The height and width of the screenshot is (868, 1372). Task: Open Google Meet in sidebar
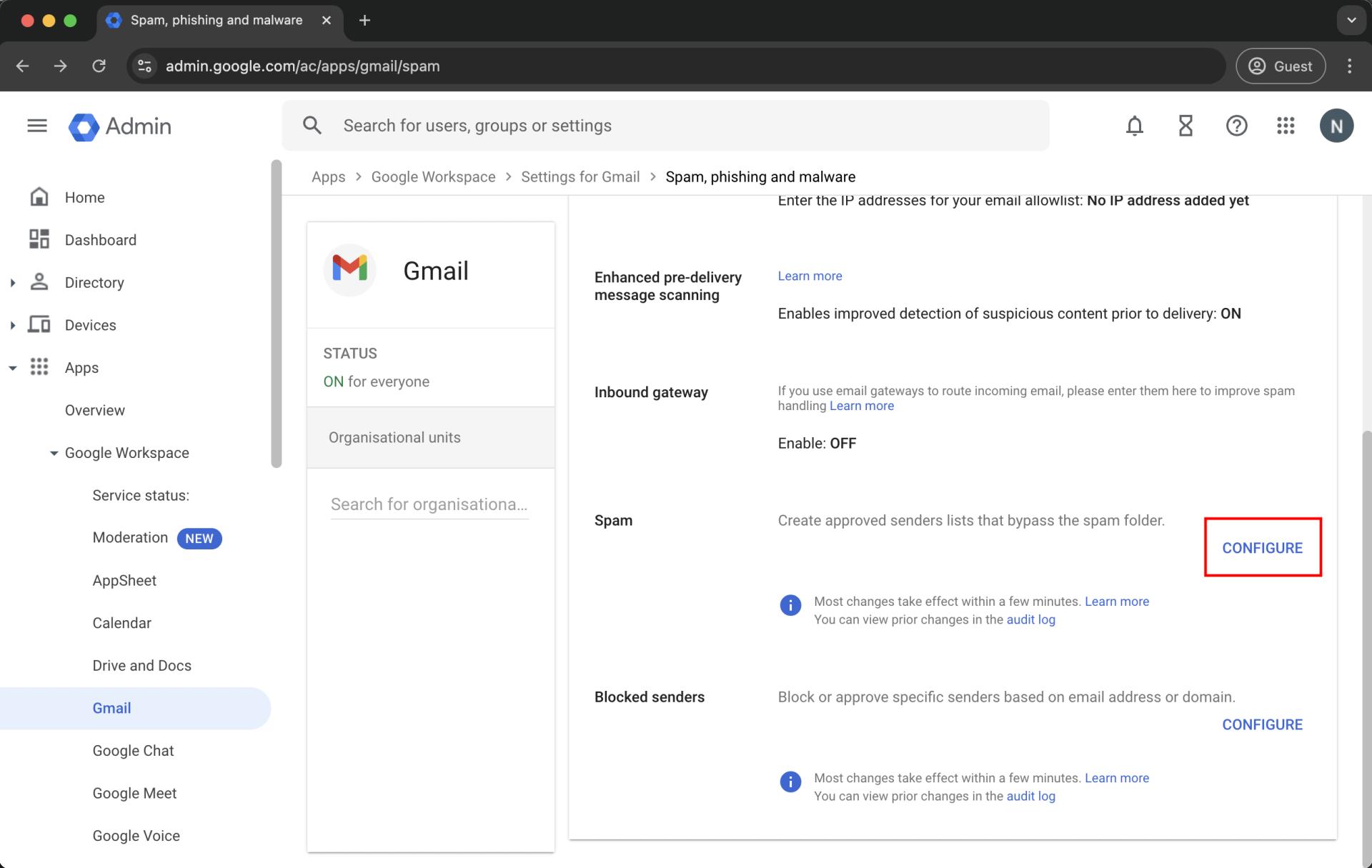[136, 793]
